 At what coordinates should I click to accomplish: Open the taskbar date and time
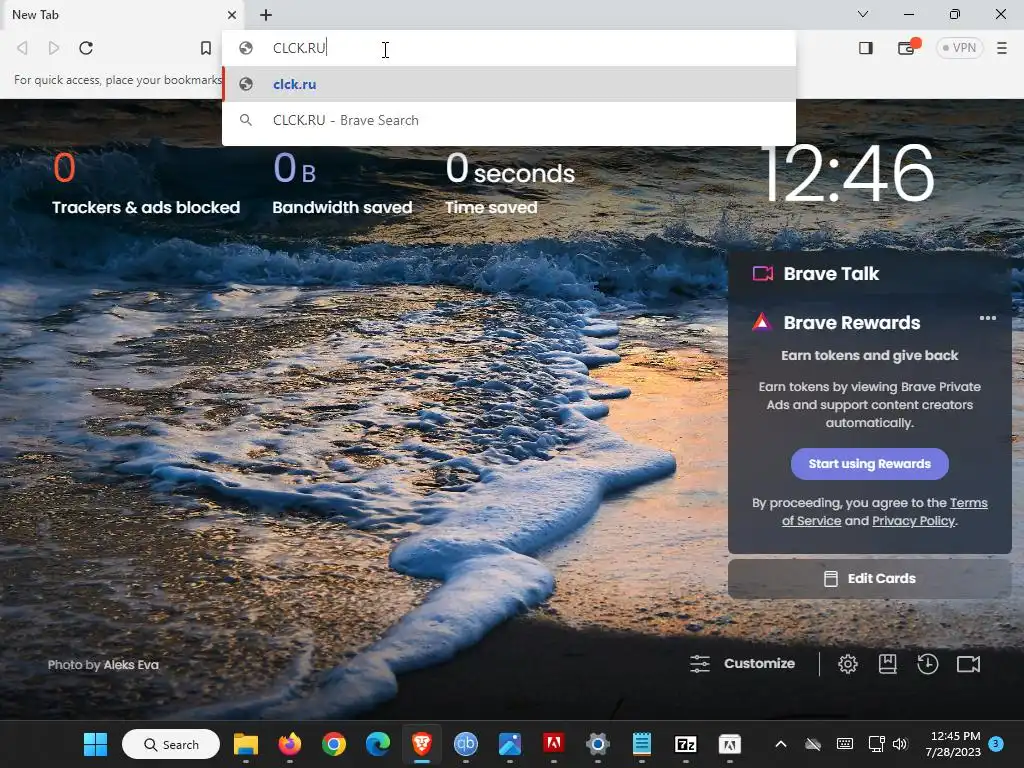pos(953,744)
